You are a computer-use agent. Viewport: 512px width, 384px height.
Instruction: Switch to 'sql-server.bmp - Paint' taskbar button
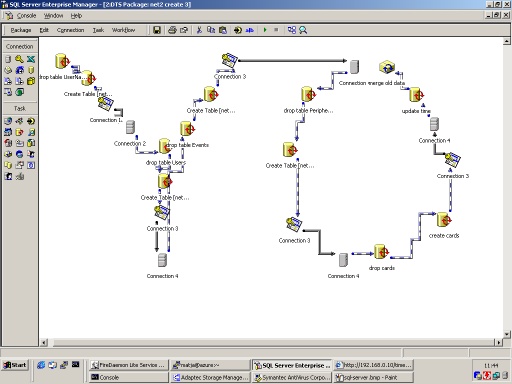(374, 377)
